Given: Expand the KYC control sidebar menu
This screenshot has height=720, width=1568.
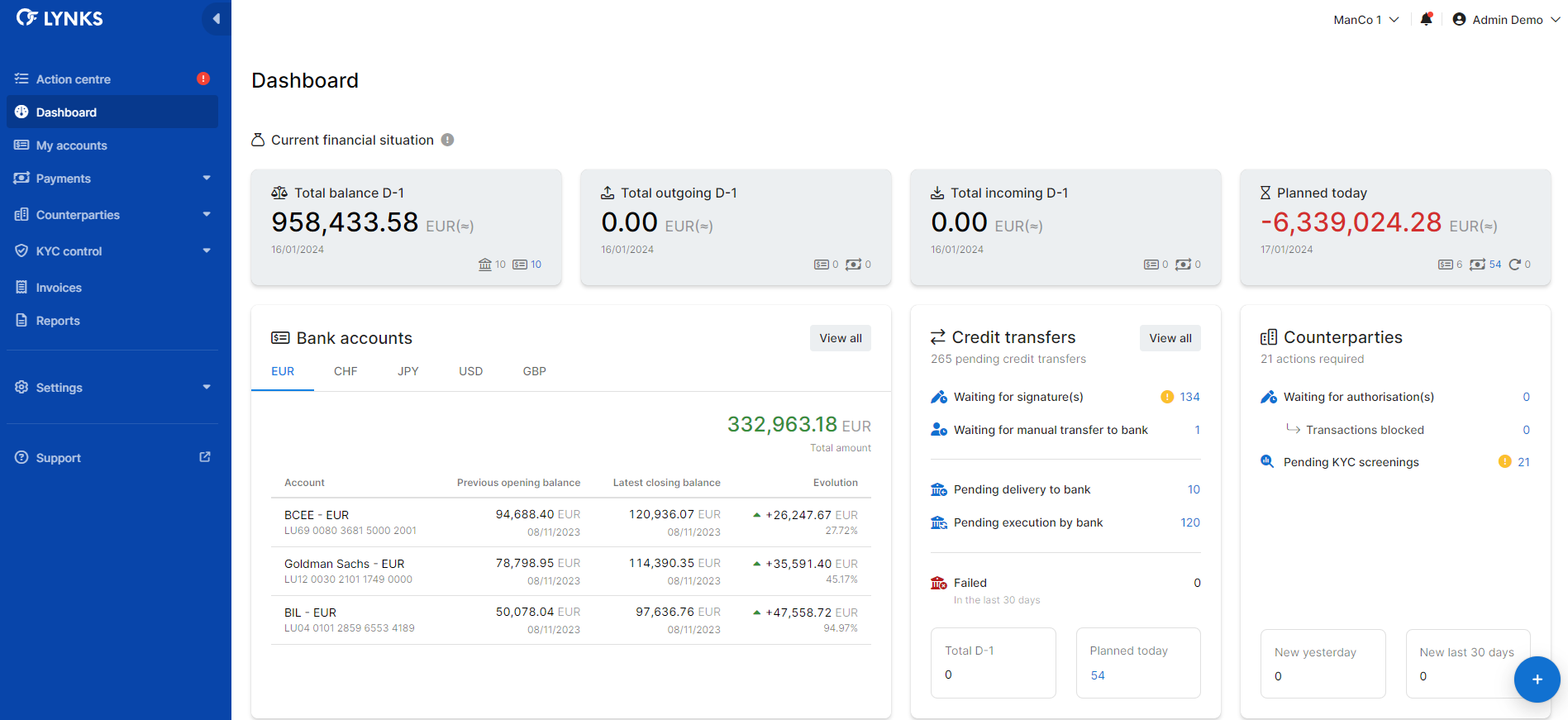Looking at the screenshot, I should pyautogui.click(x=207, y=250).
